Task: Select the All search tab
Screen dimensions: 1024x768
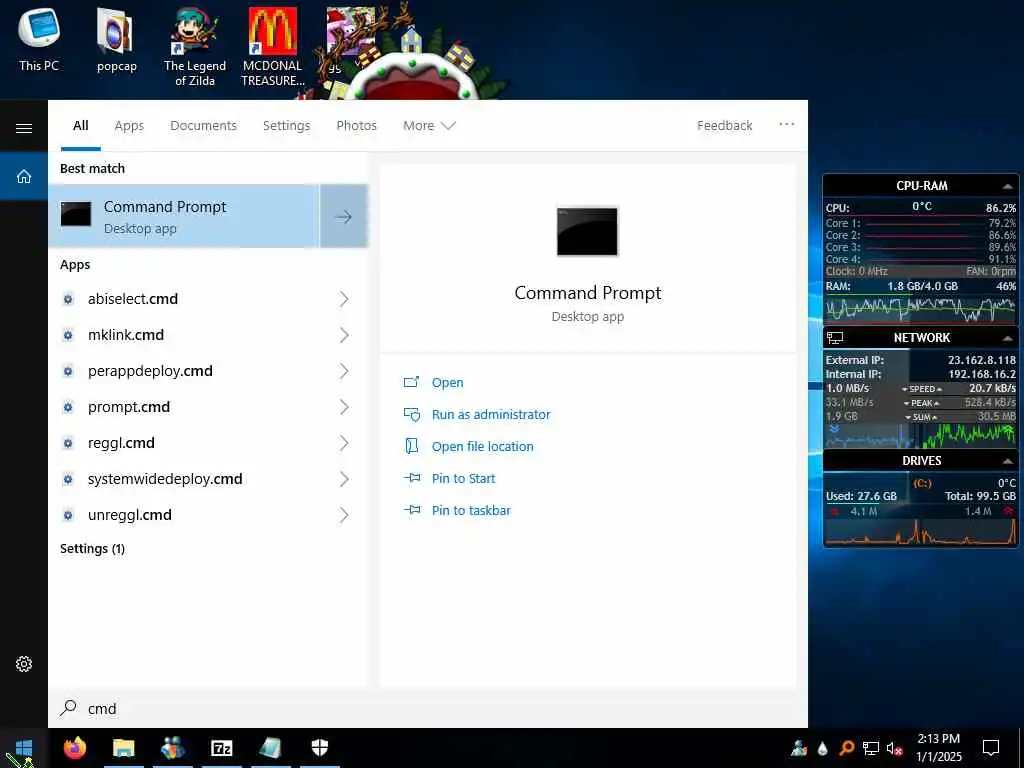Action: 80,125
